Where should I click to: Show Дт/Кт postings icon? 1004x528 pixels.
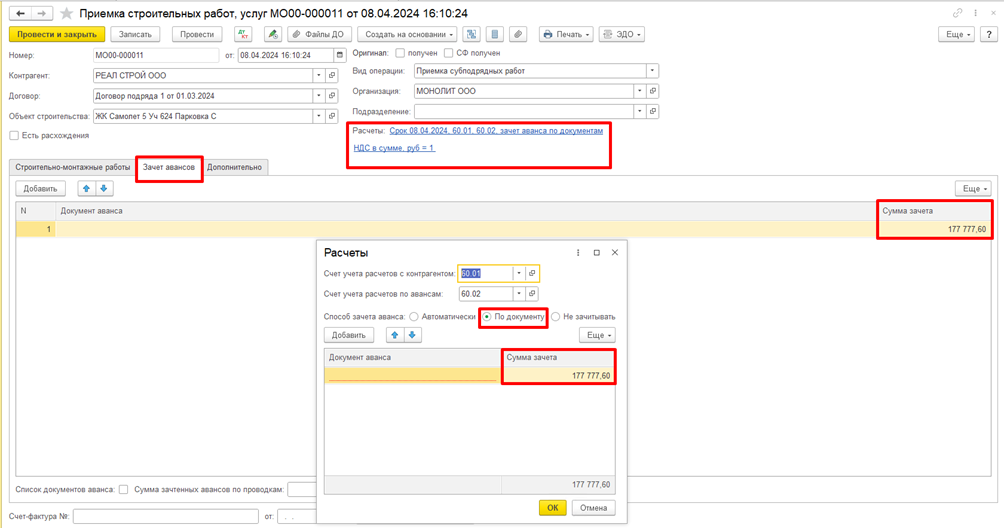[243, 34]
